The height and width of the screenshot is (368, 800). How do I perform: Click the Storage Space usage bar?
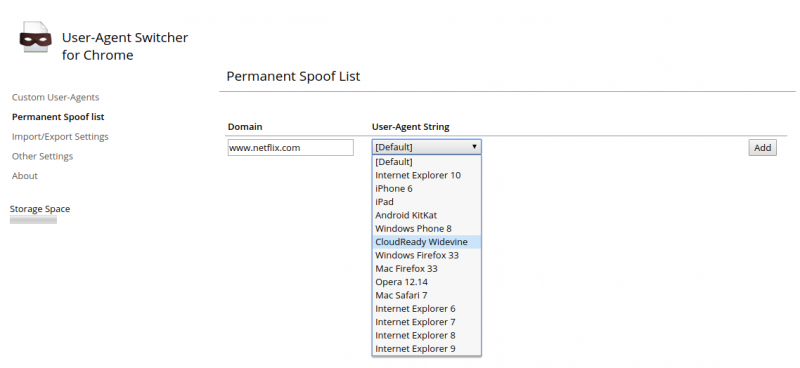click(33, 220)
